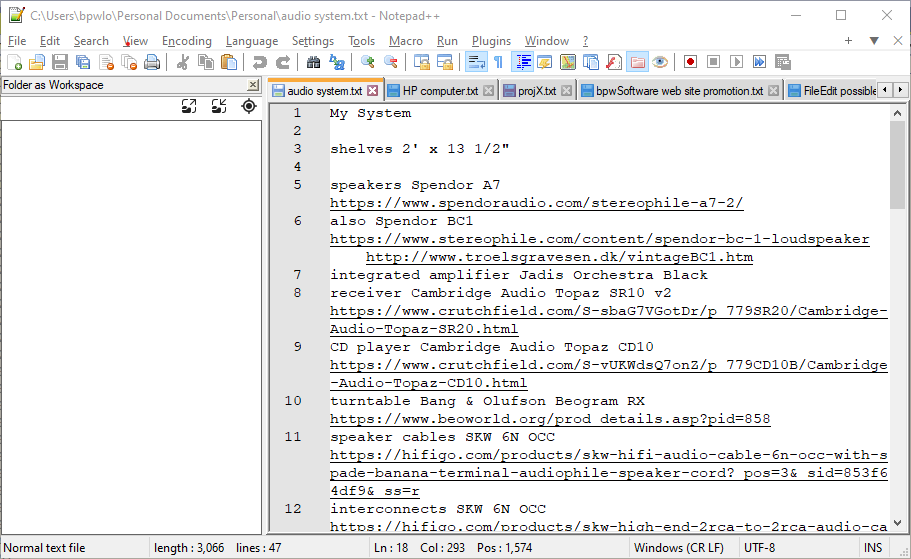Enable synchronized horizontal scrolling
Screen dimensions: 911x559
click(x=444, y=62)
